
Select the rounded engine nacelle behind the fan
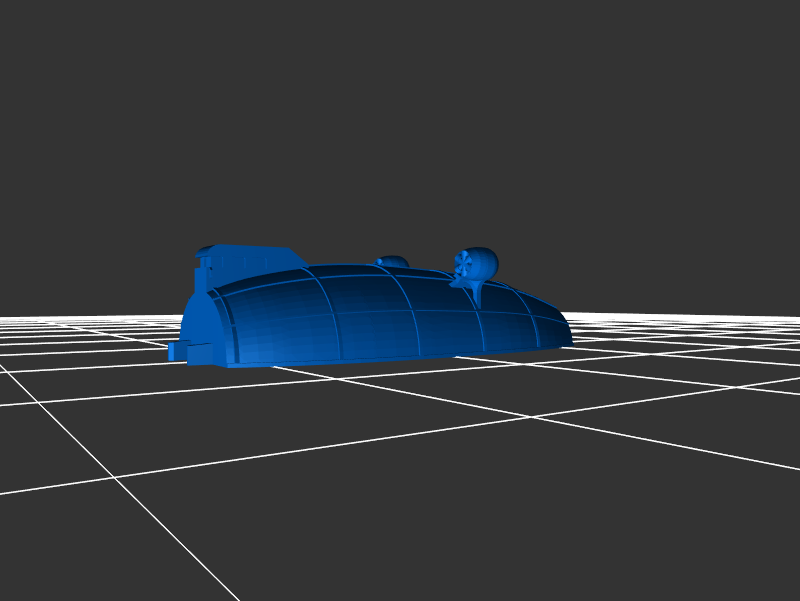[x=484, y=261]
